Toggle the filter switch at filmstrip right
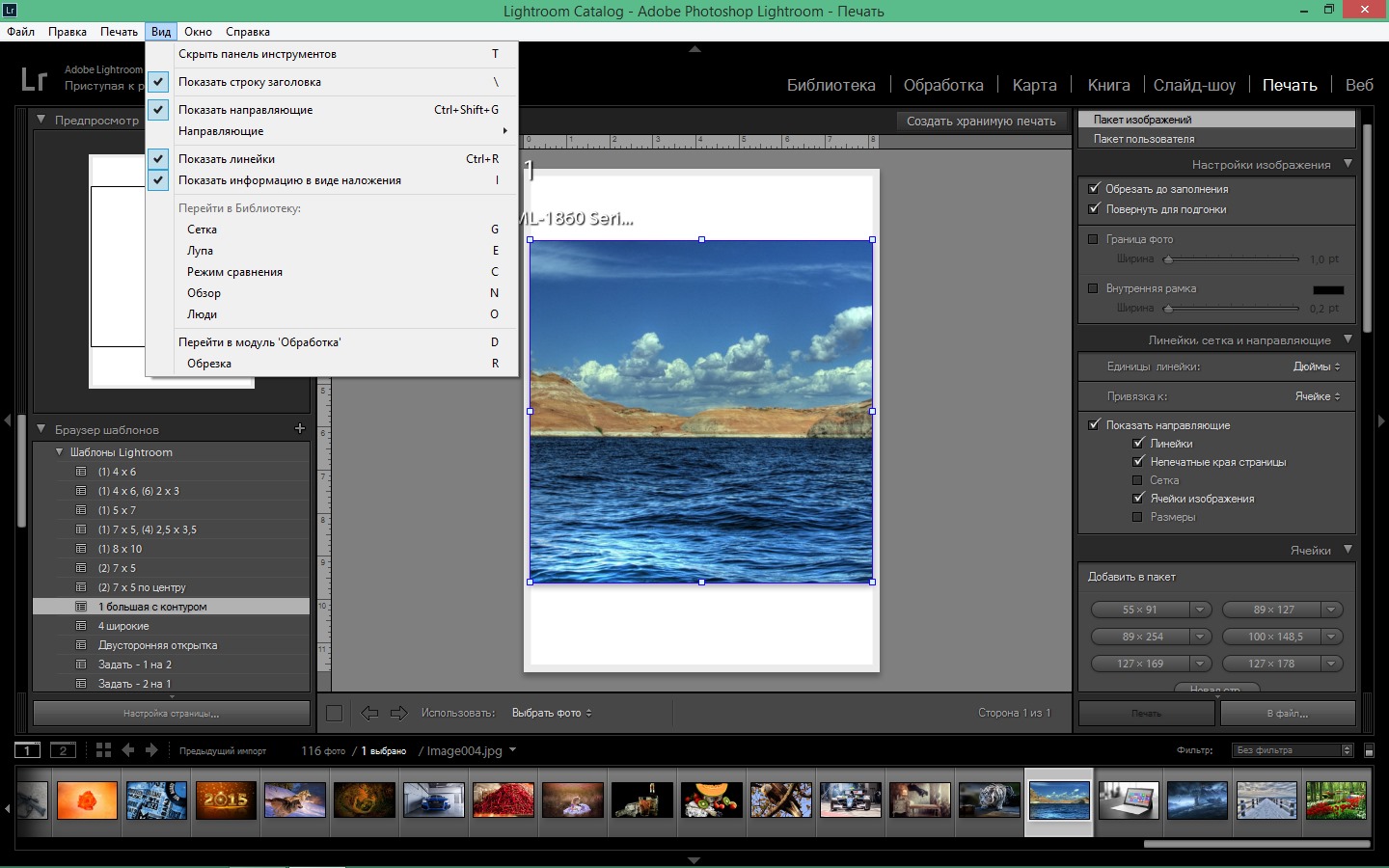The image size is (1389, 868). (1369, 750)
